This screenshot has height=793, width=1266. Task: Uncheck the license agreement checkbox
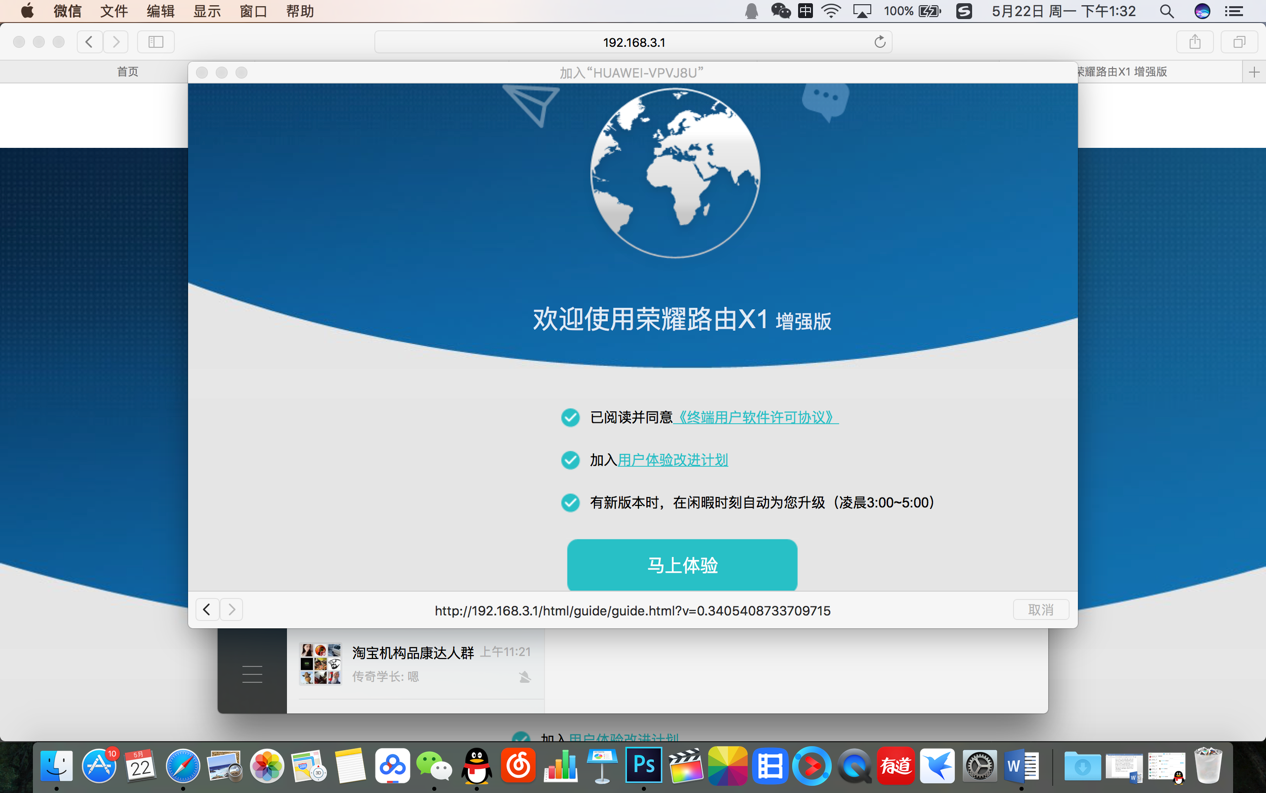[570, 417]
